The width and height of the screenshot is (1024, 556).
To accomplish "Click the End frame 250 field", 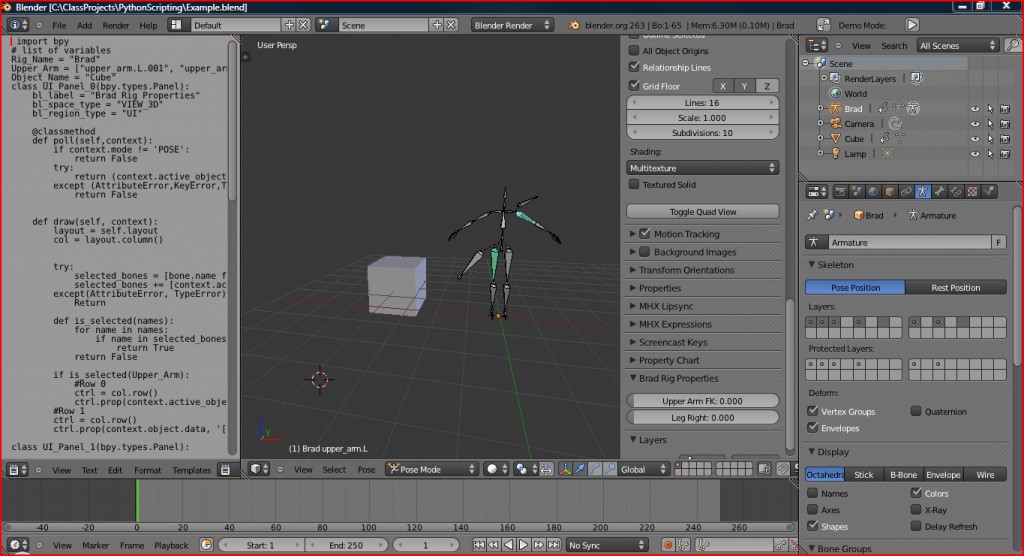I will (345, 545).
